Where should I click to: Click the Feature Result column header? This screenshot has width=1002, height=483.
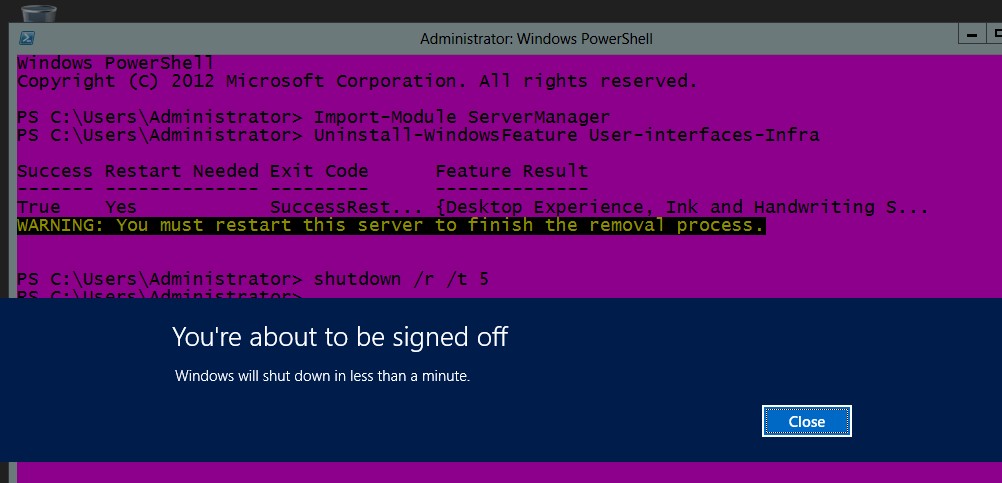(512, 171)
